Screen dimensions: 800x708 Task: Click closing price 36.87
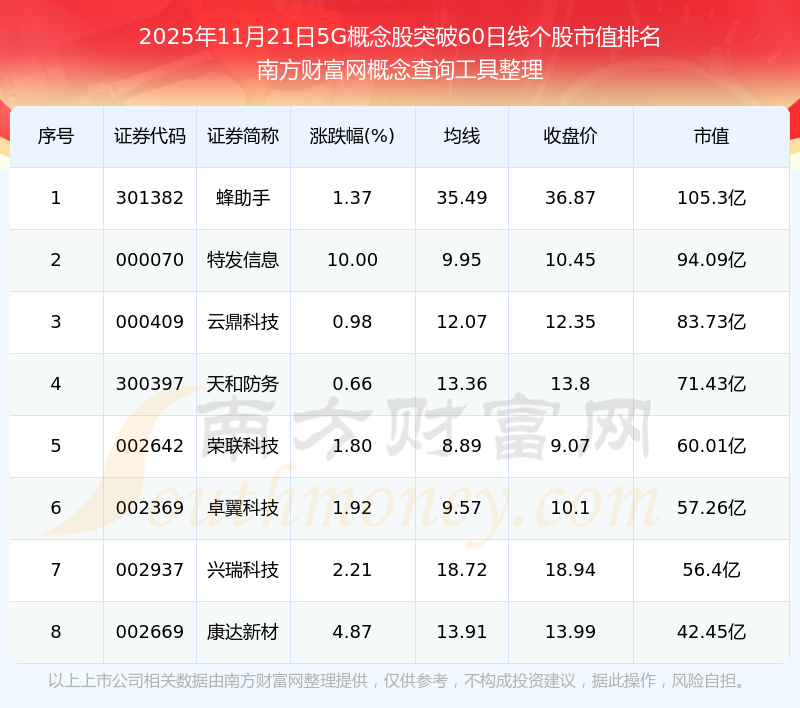570,198
